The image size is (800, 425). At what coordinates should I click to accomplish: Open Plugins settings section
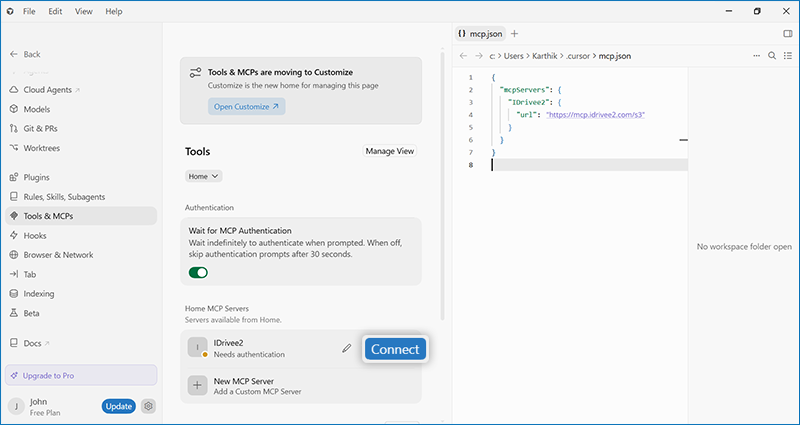point(81,178)
